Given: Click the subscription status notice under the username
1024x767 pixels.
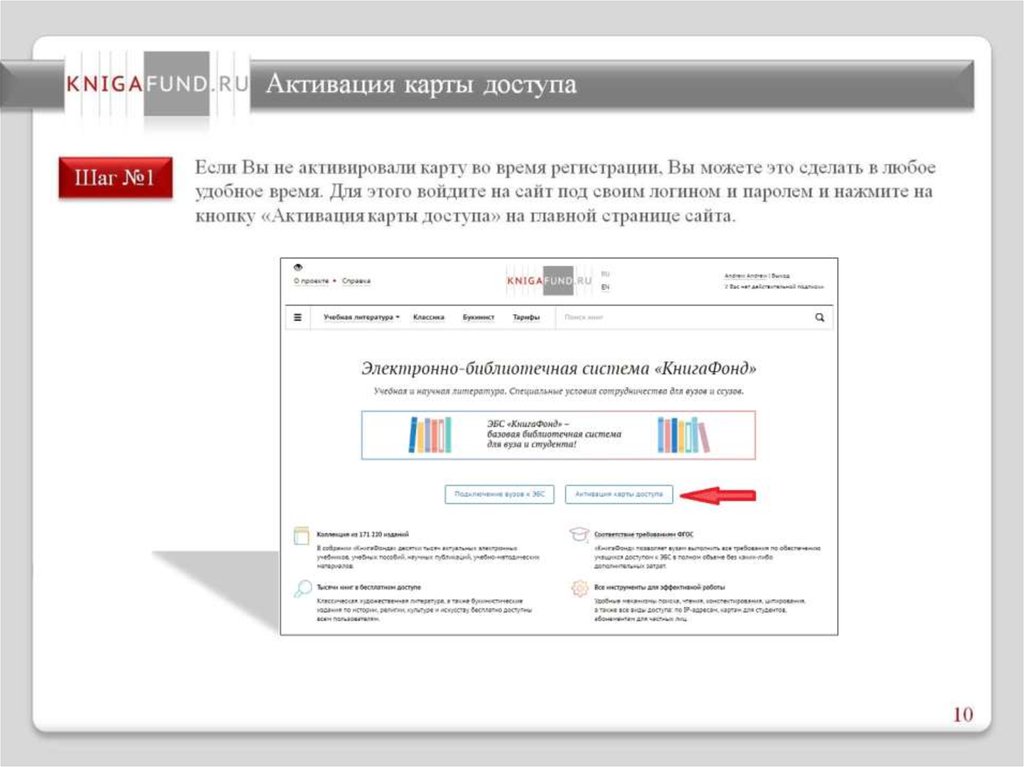Looking at the screenshot, I should pos(774,287).
